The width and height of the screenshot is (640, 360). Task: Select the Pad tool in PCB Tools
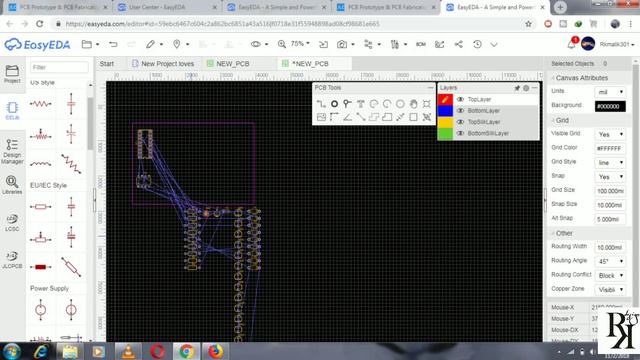[334, 104]
